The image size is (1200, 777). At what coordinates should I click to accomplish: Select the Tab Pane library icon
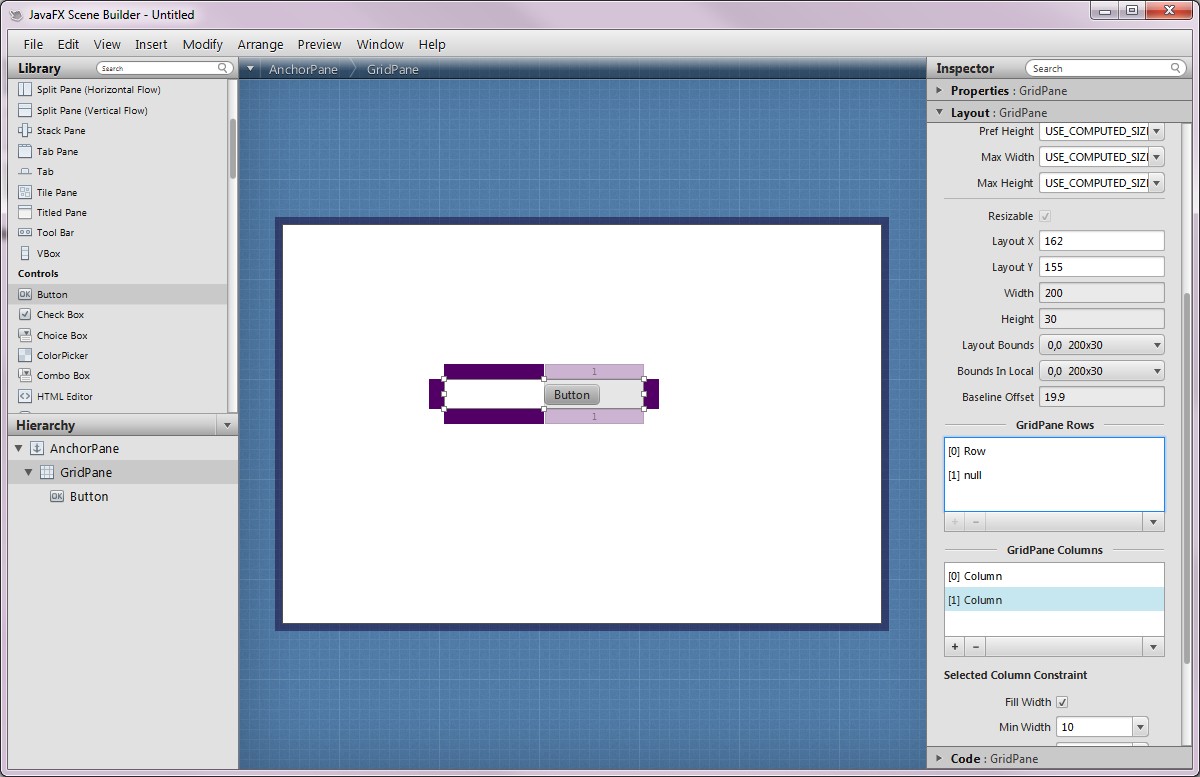pos(25,151)
